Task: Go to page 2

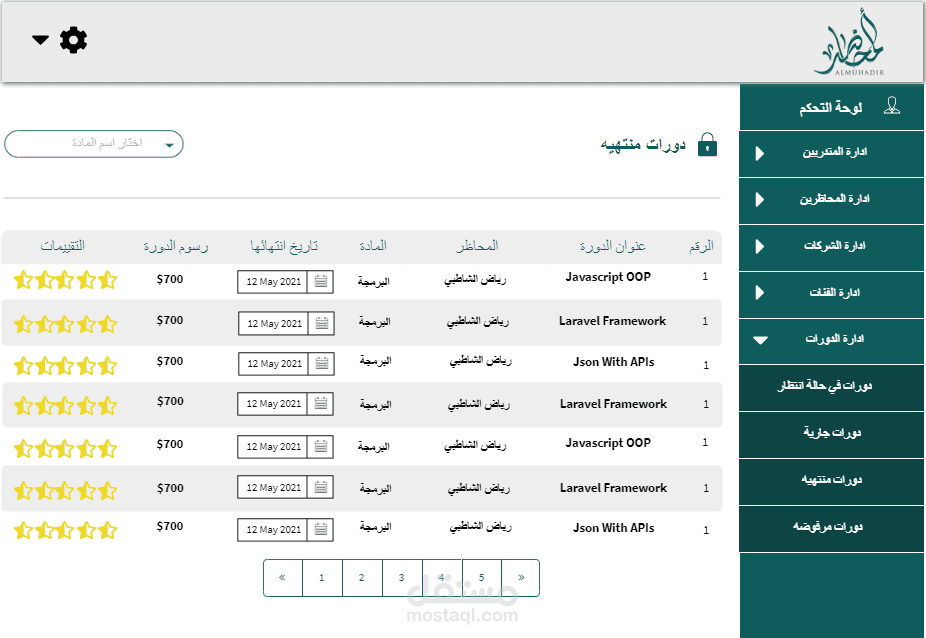Action: tap(362, 578)
